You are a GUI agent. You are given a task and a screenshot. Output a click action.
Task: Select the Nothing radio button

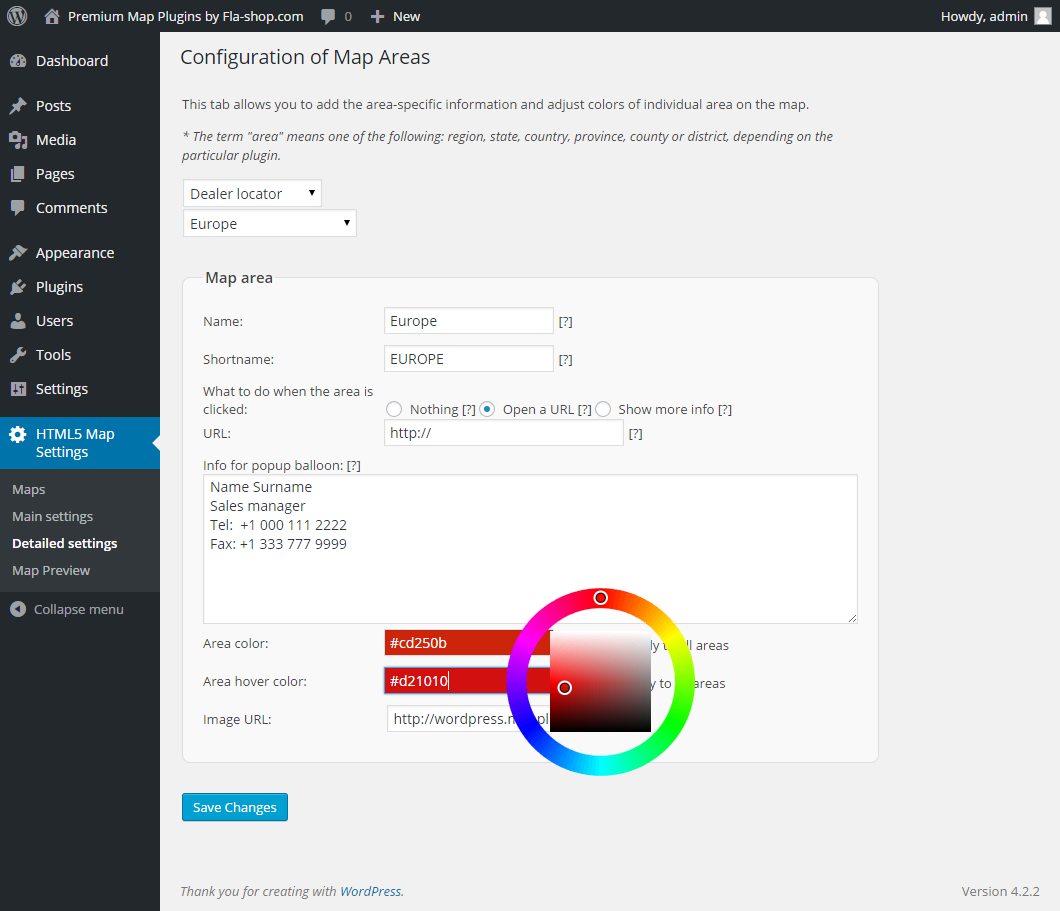pyautogui.click(x=394, y=409)
